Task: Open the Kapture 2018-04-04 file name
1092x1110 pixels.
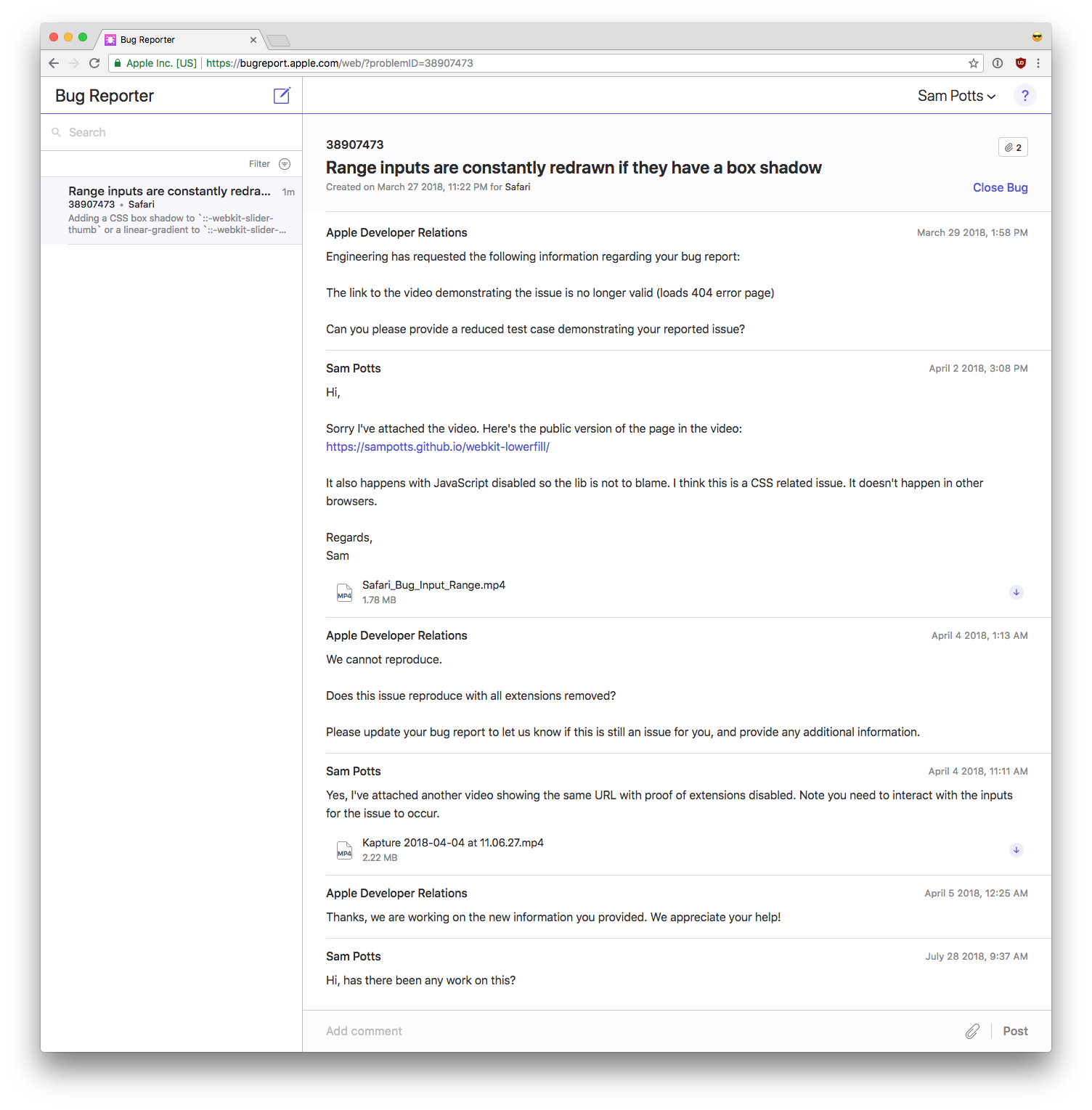Action: [x=453, y=843]
